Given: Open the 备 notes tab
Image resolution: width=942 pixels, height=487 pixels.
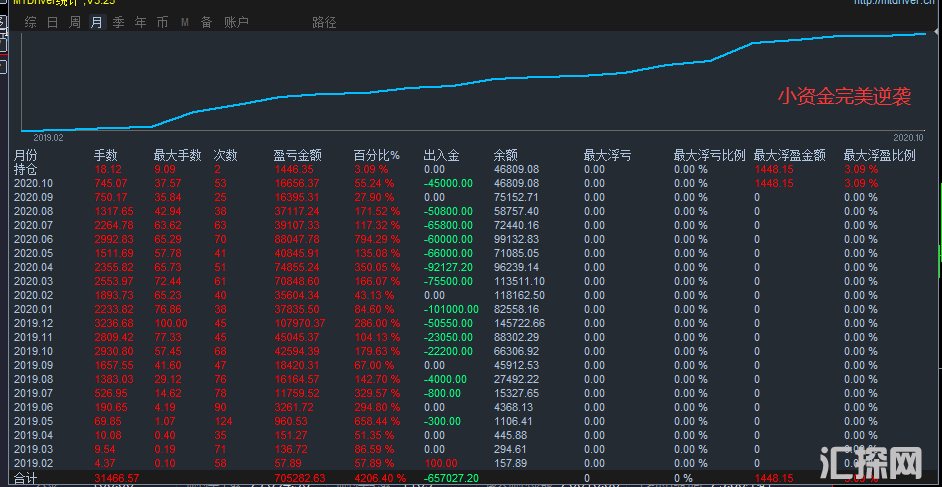Looking at the screenshot, I should coord(206,22).
